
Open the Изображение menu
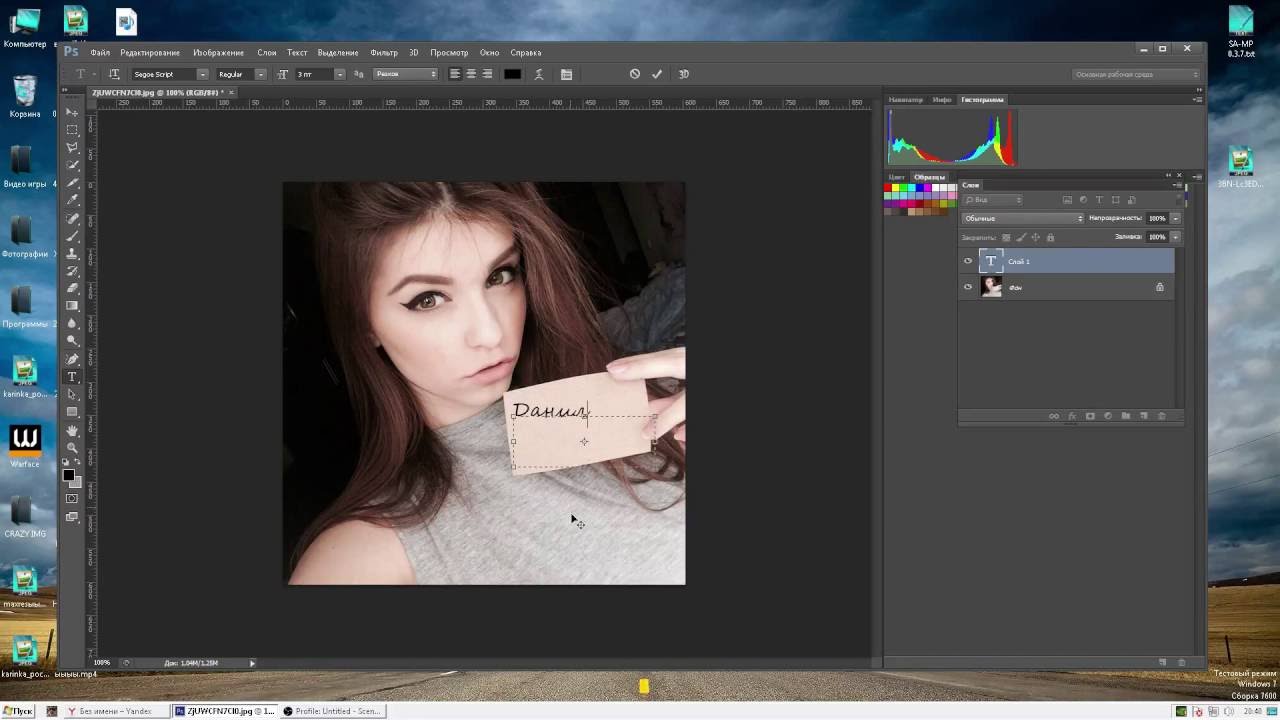click(x=218, y=52)
